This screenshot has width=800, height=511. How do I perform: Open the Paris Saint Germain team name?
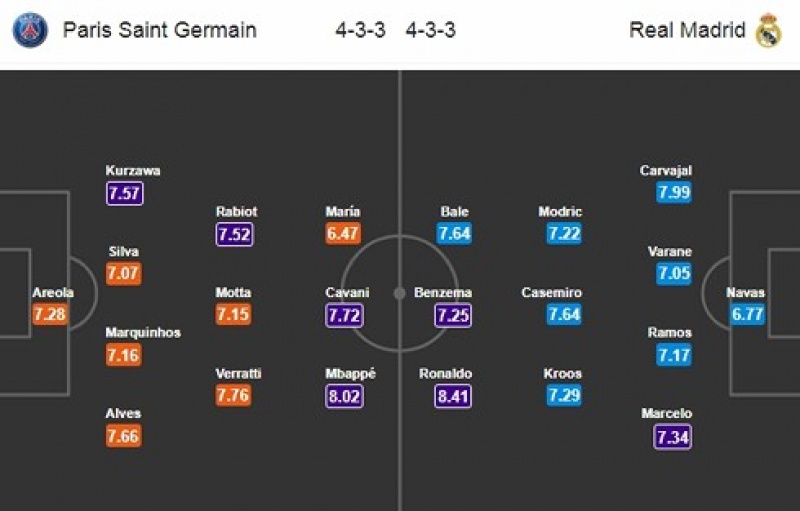tap(160, 30)
